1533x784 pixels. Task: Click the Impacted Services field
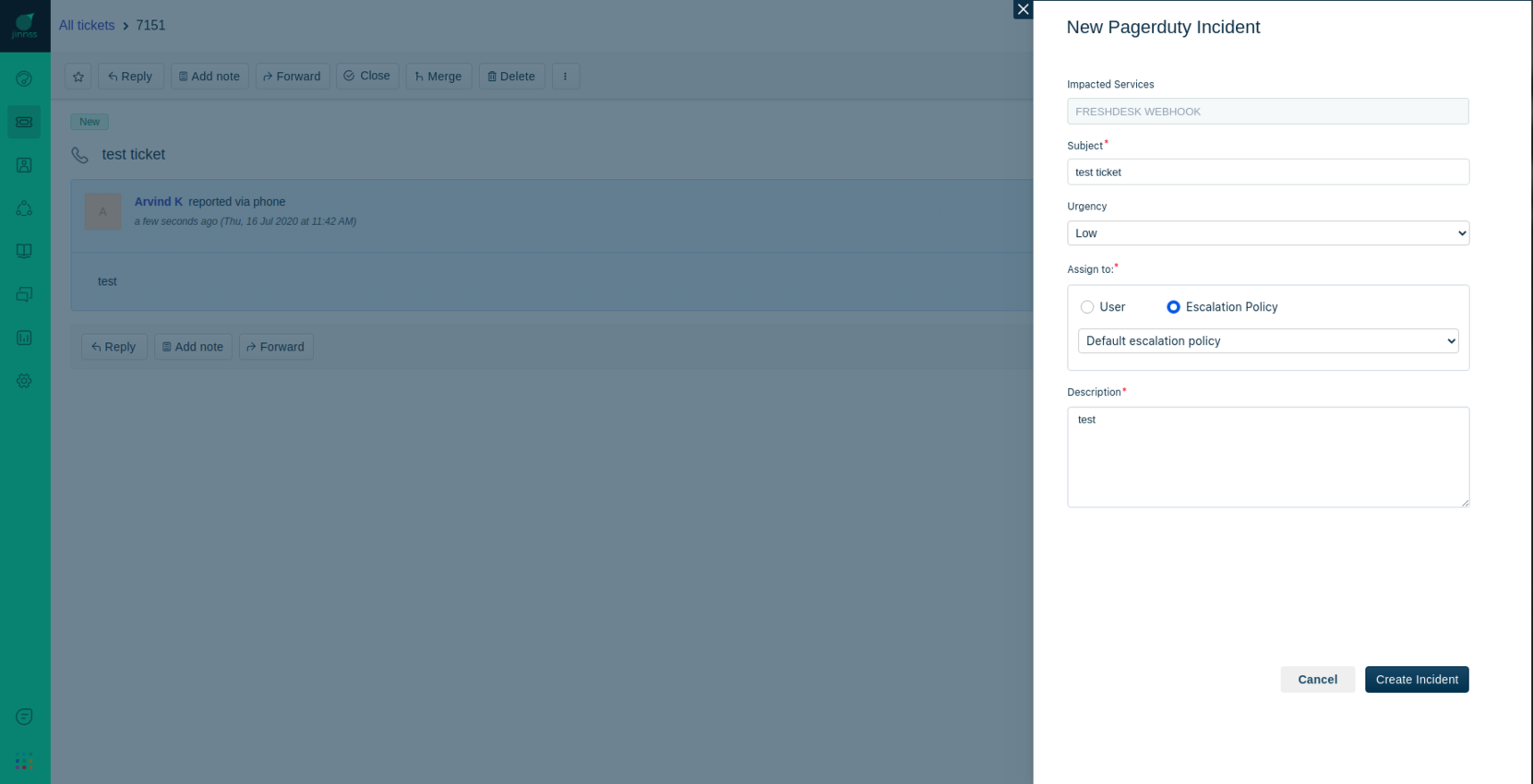(x=1268, y=112)
